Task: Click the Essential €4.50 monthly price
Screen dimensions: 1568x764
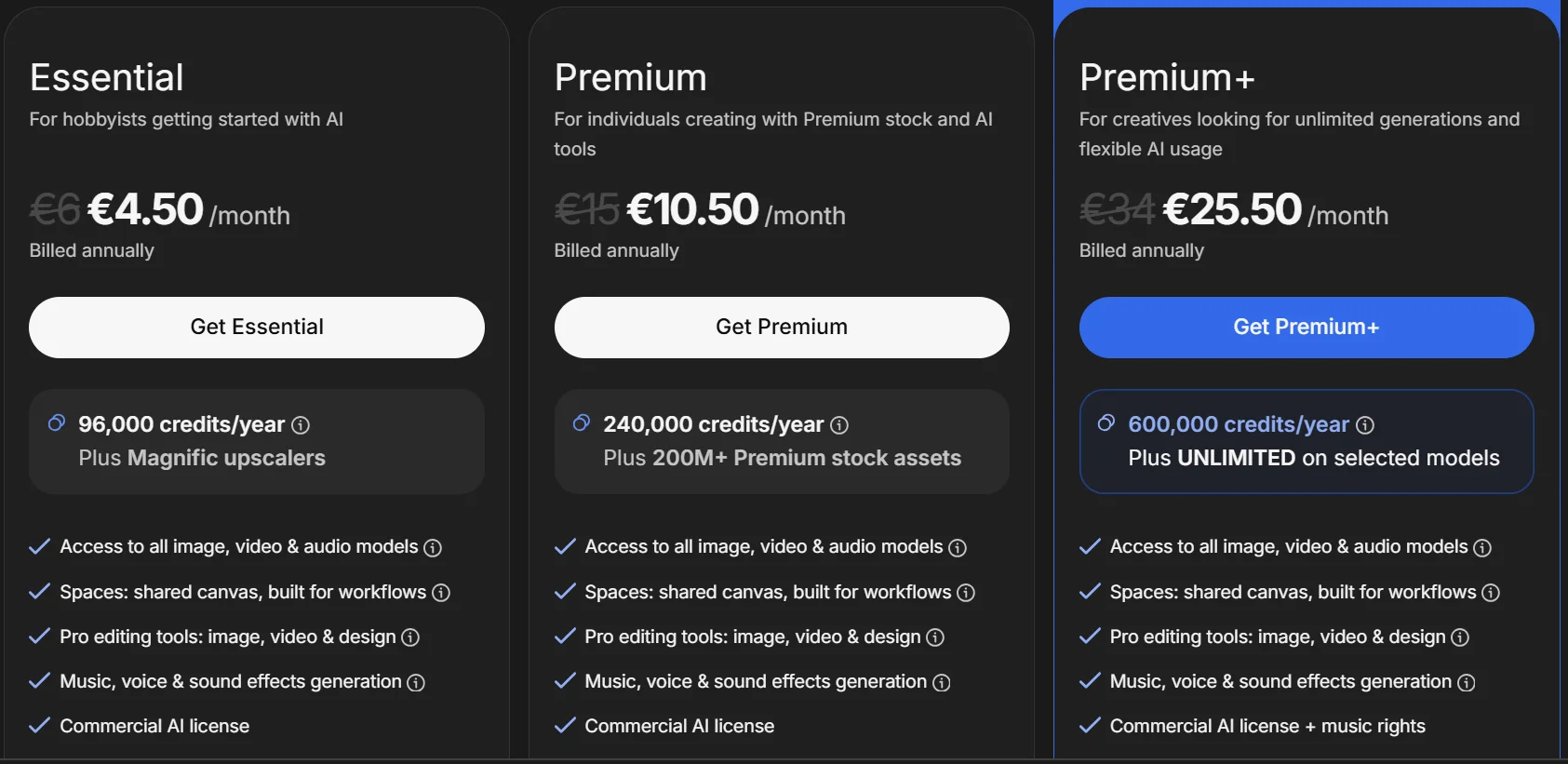Action: (145, 209)
